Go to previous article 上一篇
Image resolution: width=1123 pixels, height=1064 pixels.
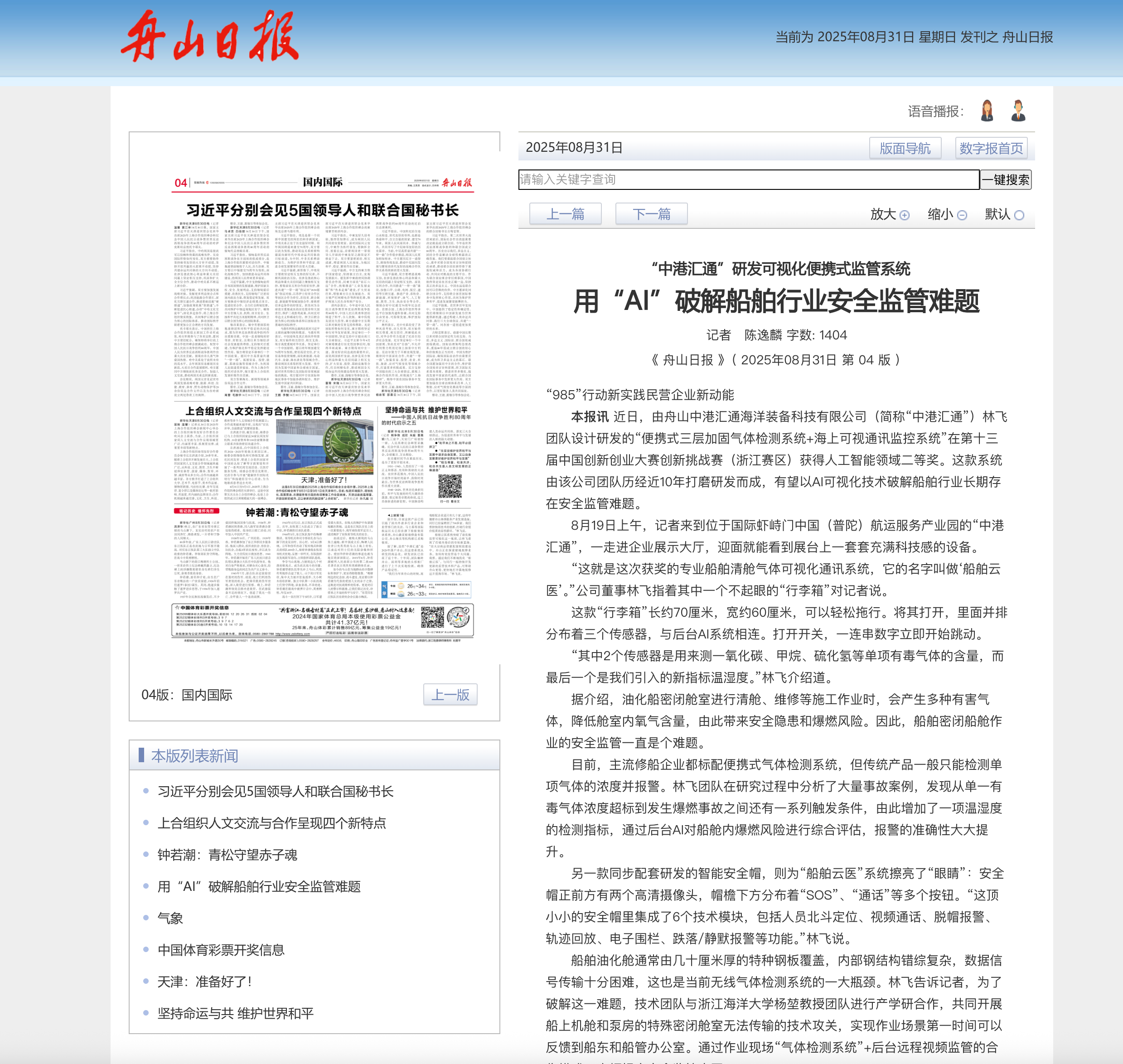pyautogui.click(x=565, y=214)
